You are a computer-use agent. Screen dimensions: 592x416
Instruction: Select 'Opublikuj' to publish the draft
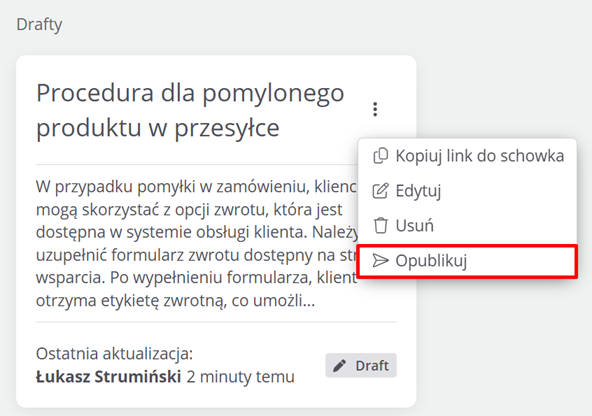[x=467, y=261]
